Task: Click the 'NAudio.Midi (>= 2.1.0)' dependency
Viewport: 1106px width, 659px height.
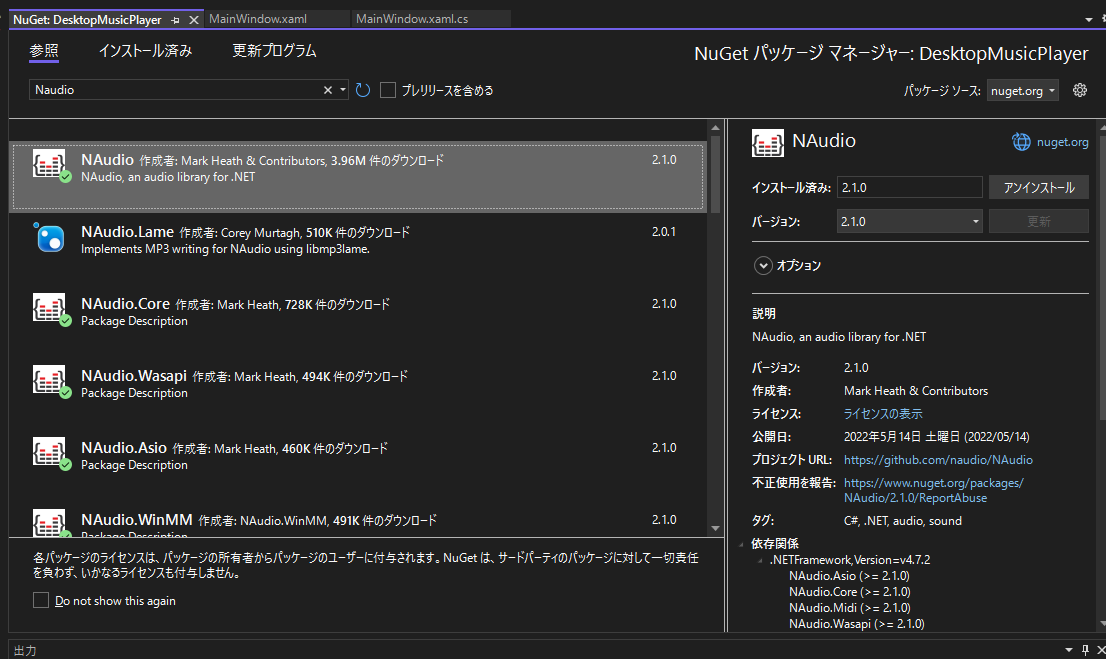Action: pyautogui.click(x=850, y=608)
